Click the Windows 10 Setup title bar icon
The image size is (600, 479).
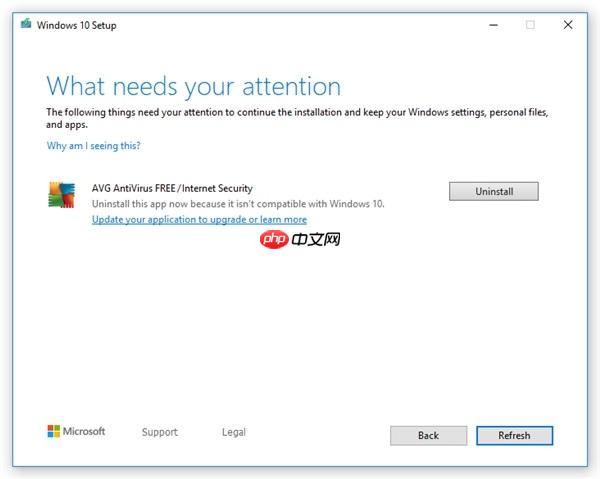(x=26, y=24)
